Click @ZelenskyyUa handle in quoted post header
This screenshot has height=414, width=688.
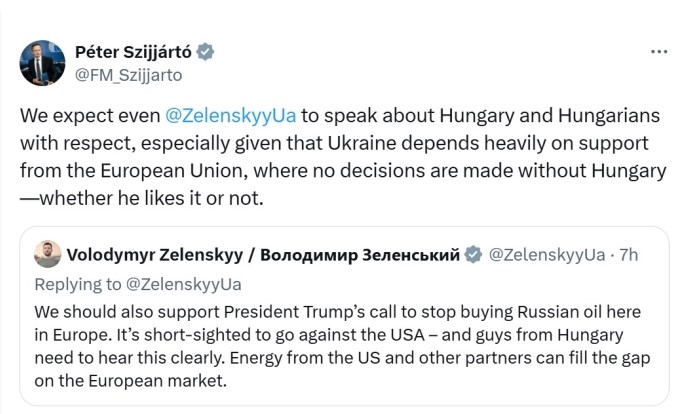[x=545, y=255]
